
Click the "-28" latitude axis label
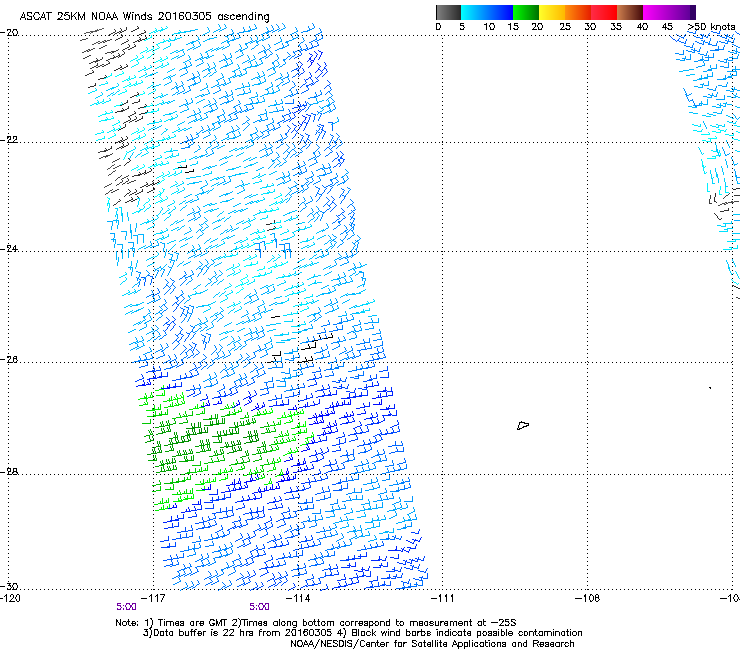[9, 472]
